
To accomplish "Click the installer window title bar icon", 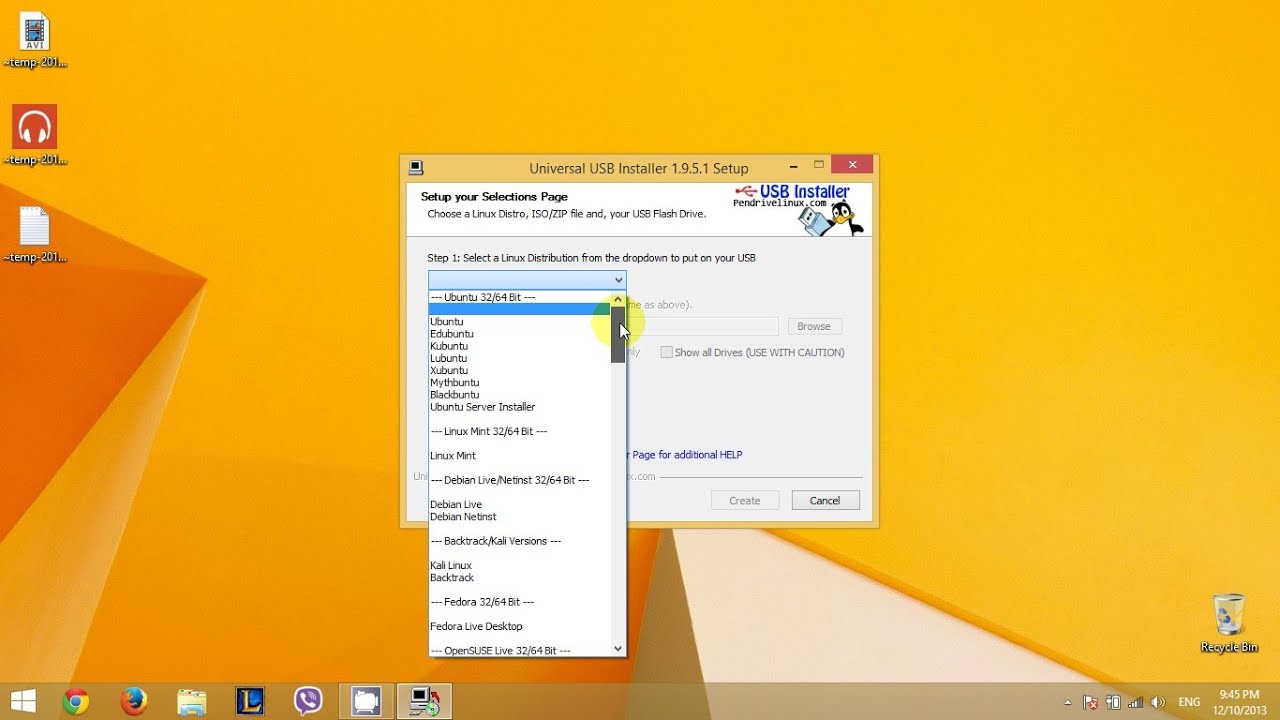I will 416,167.
